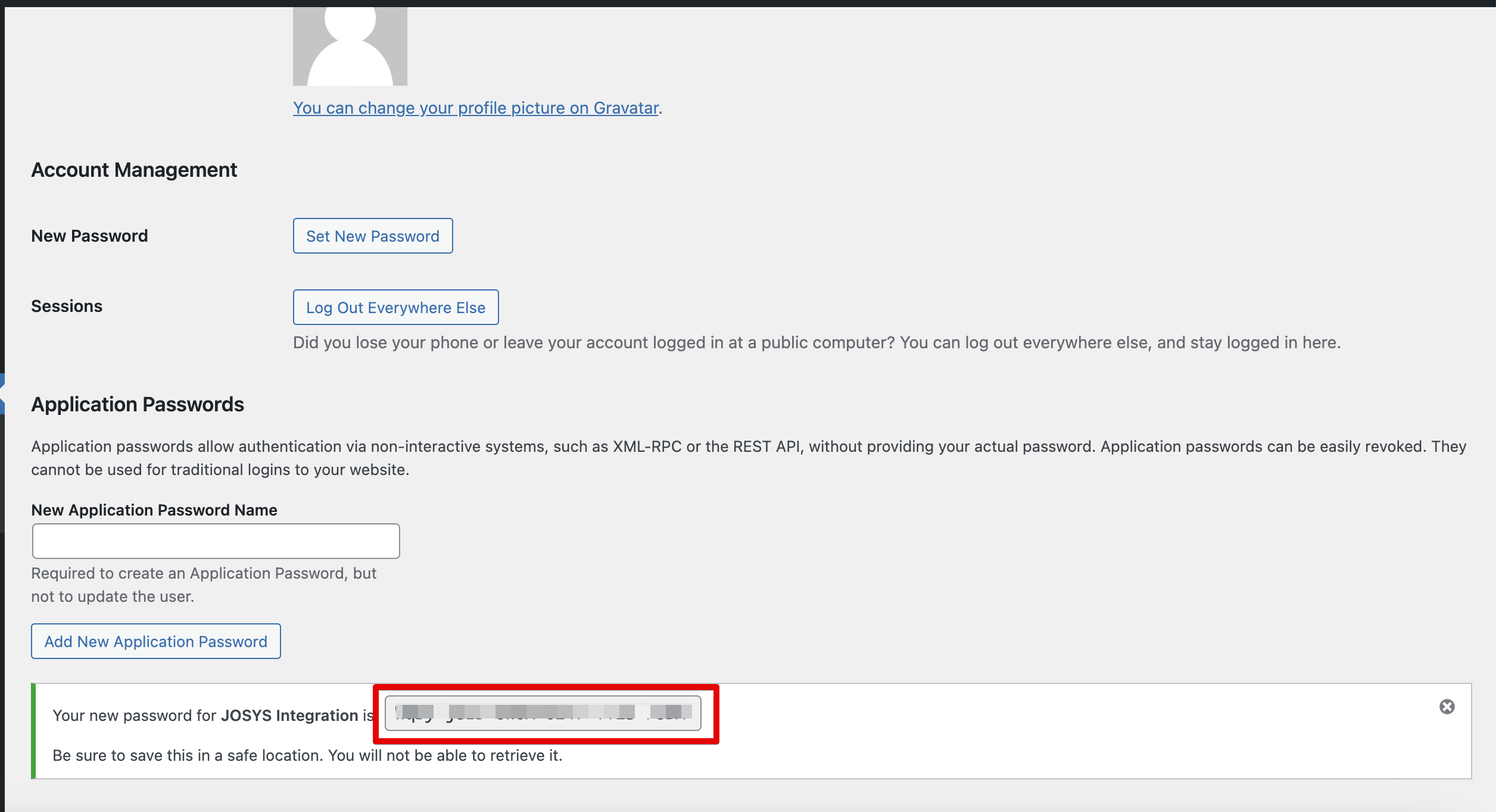Click the 'Did you lose your phone' description

816,343
